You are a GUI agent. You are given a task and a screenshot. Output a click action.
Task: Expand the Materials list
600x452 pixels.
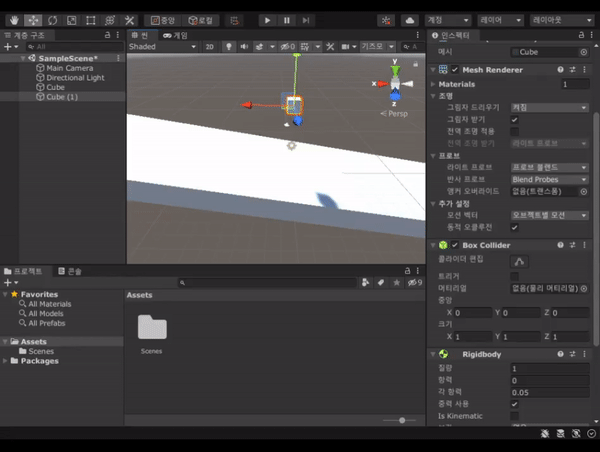pos(433,84)
